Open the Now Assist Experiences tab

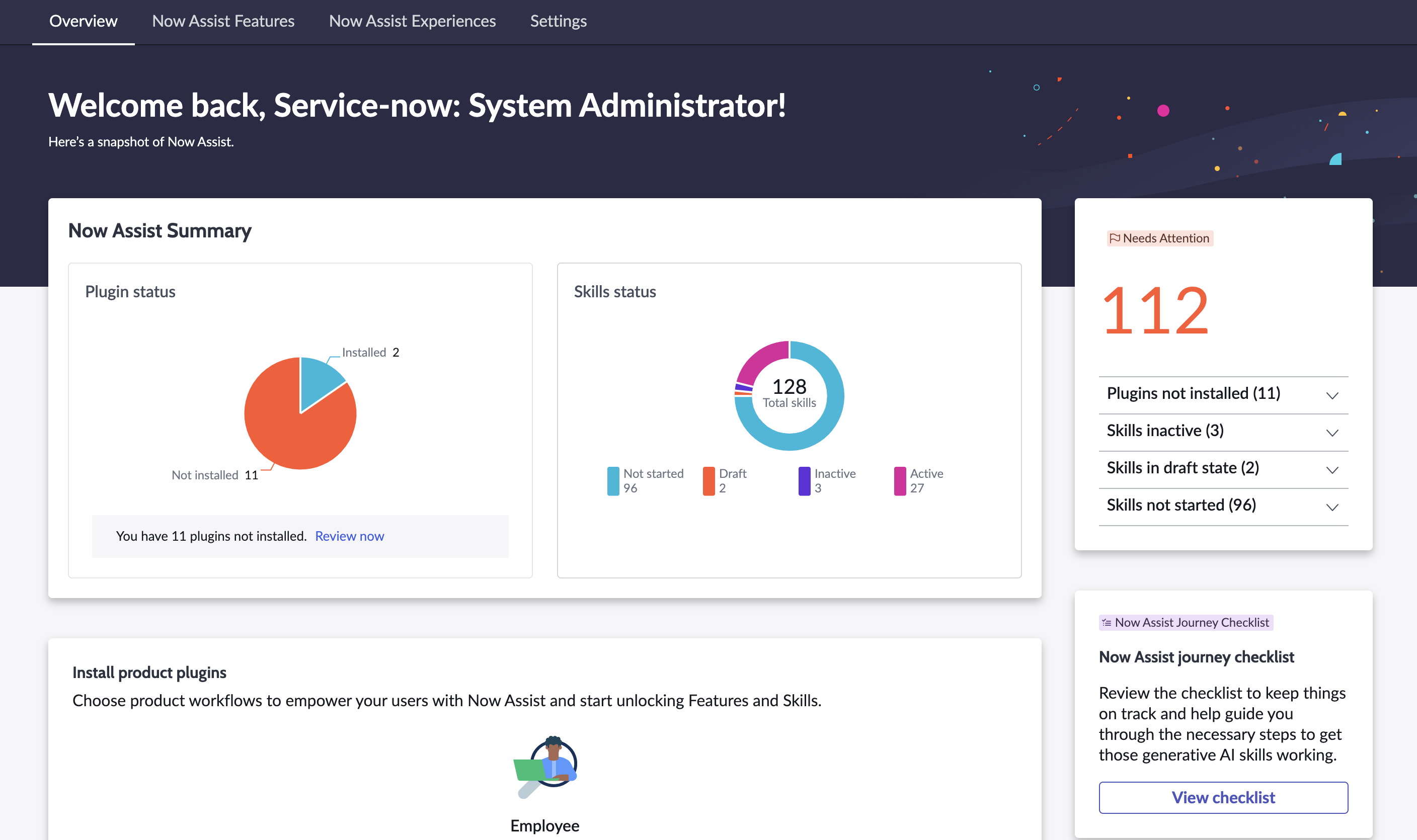[412, 22]
